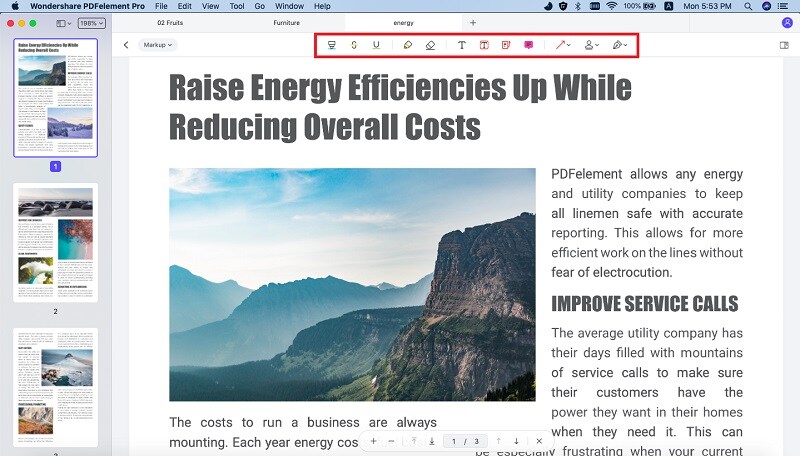Open the Go menu
The image size is (800, 456).
click(260, 6)
